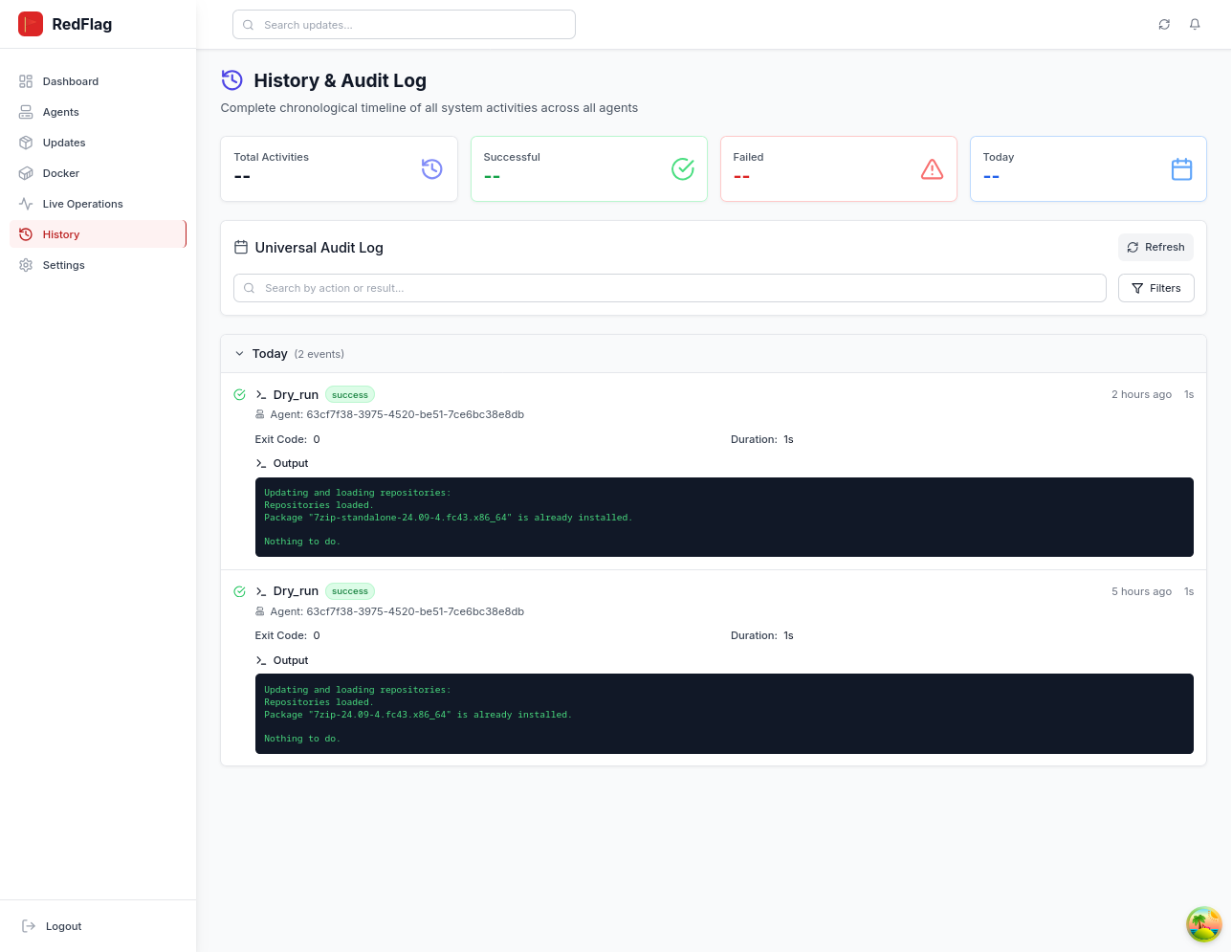The image size is (1232, 952).
Task: Switch to Live Operations
Action: [84, 204]
